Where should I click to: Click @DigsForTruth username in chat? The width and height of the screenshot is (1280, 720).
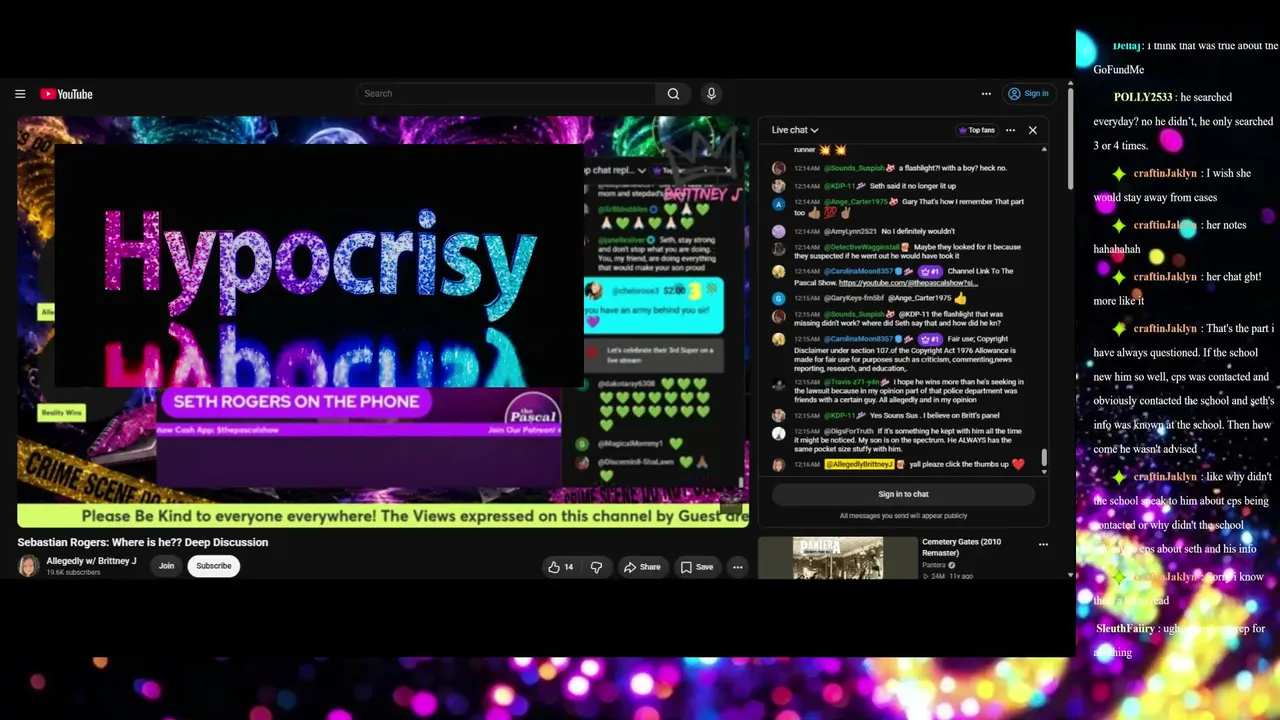(848, 431)
